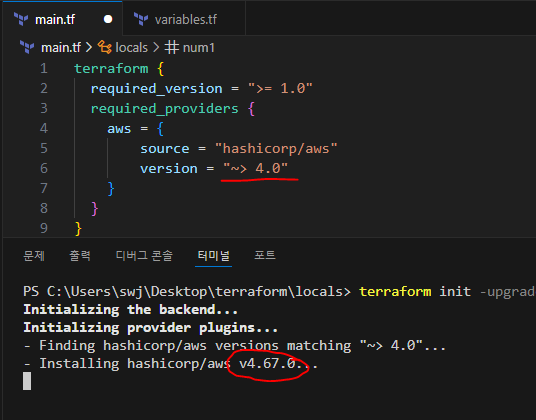The height and width of the screenshot is (420, 536).
Task: Switch to the main.tf editor tab
Action: [62, 19]
